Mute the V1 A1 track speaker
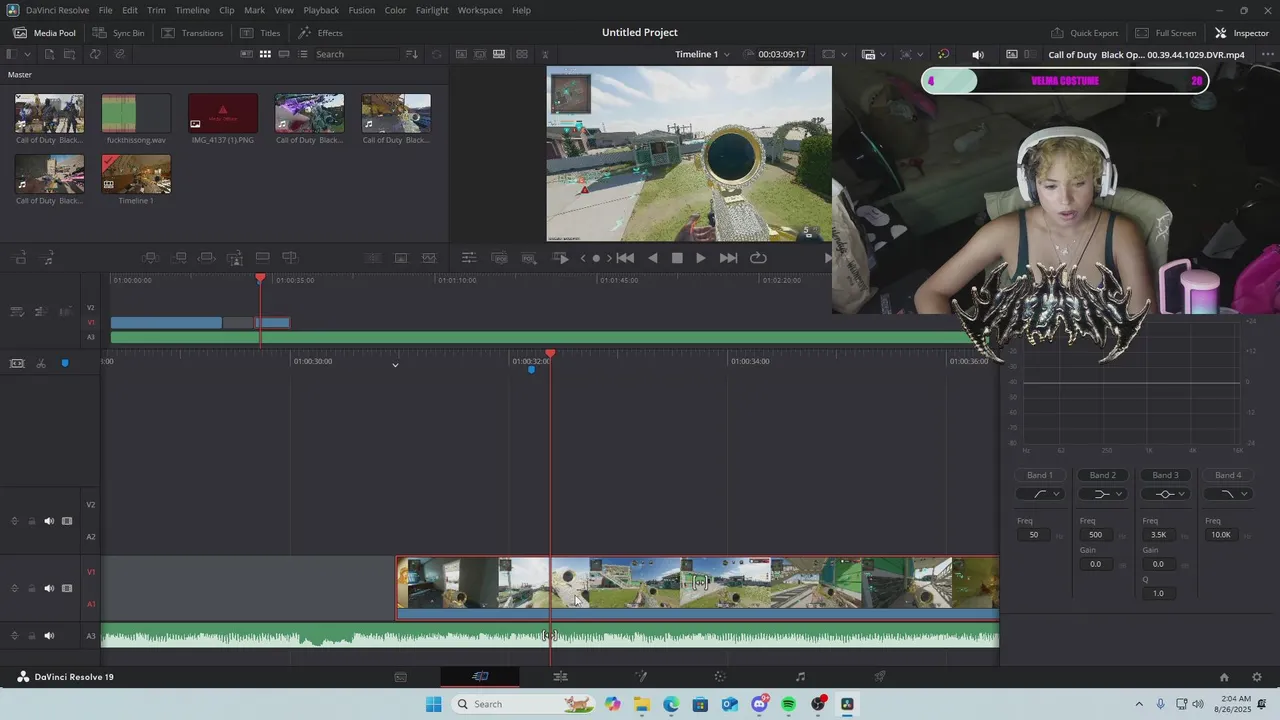 pos(49,588)
